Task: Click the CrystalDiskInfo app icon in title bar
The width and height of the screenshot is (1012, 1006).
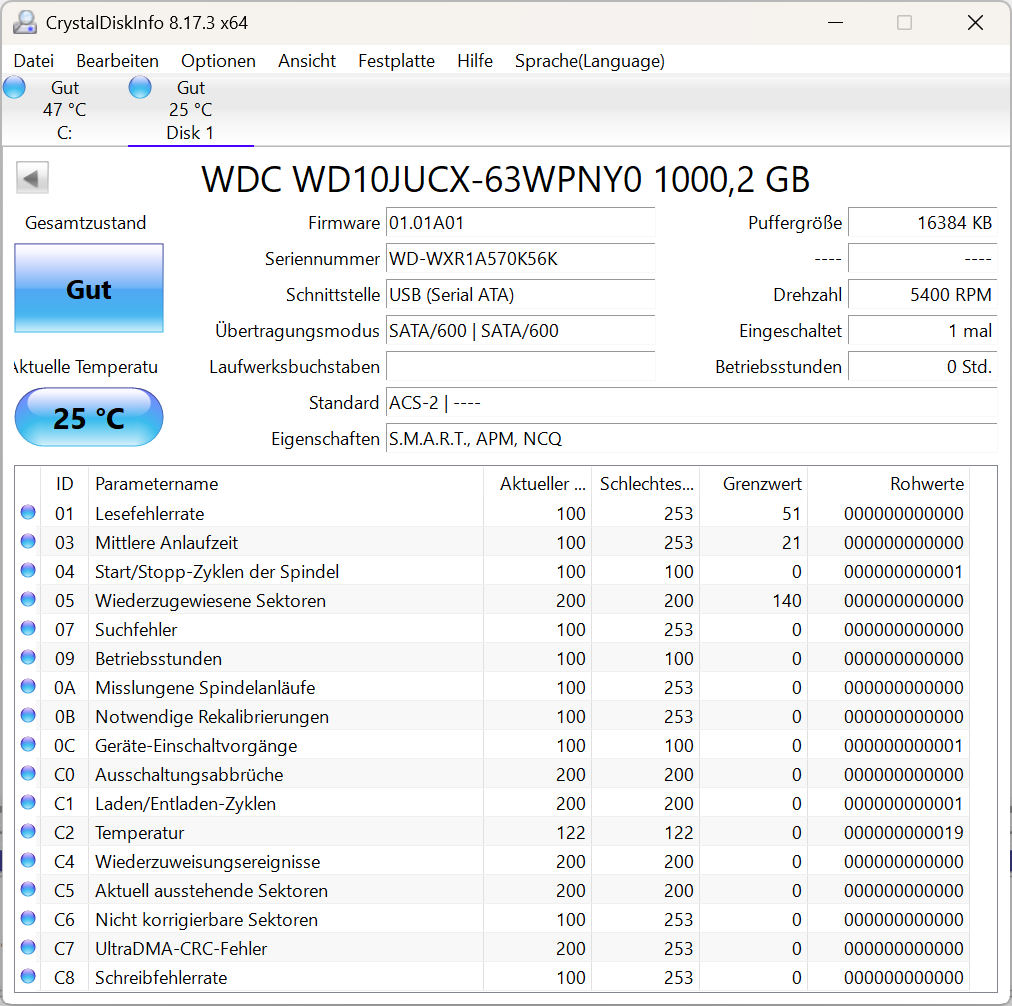Action: click(25, 23)
